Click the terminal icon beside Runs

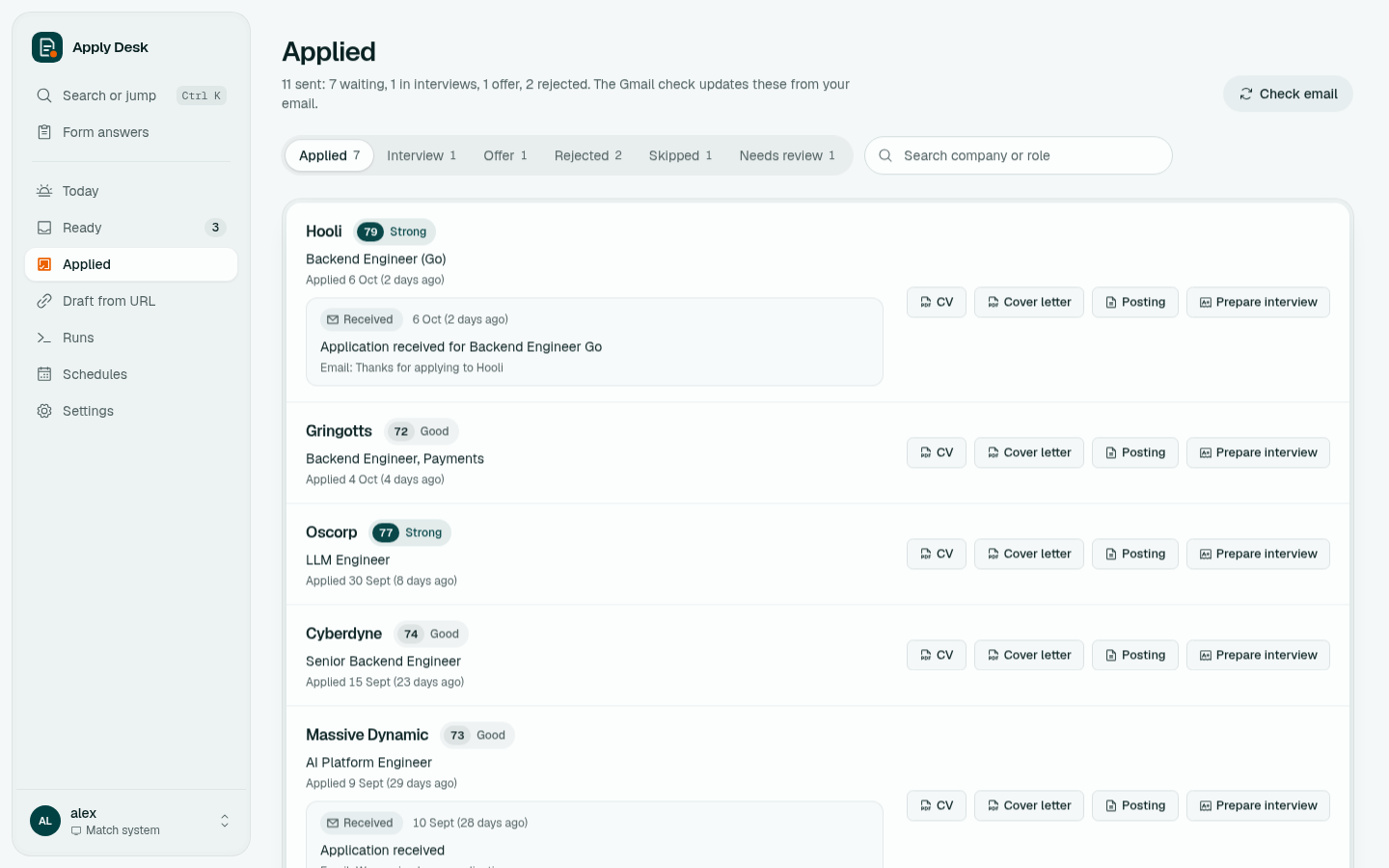click(44, 338)
